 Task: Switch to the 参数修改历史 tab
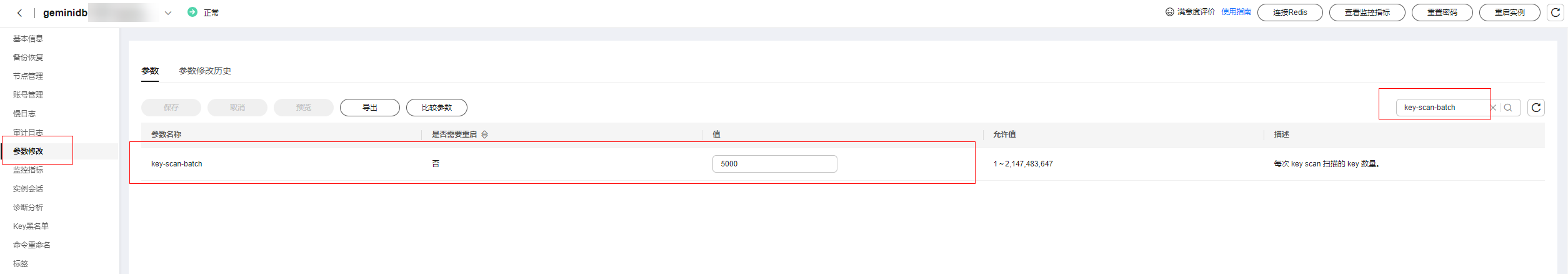(205, 71)
